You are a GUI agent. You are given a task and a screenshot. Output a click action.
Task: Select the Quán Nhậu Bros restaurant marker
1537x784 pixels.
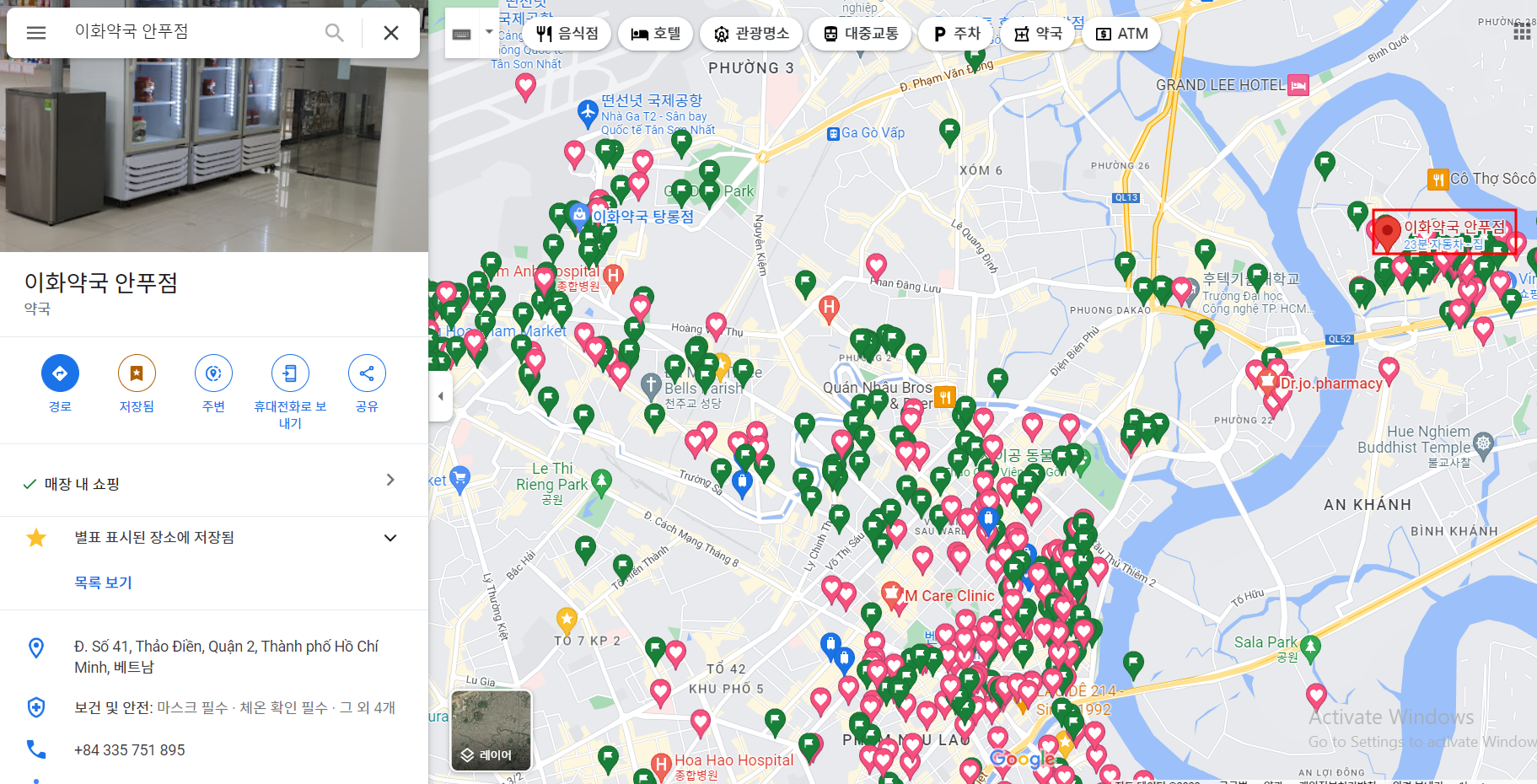click(x=945, y=395)
